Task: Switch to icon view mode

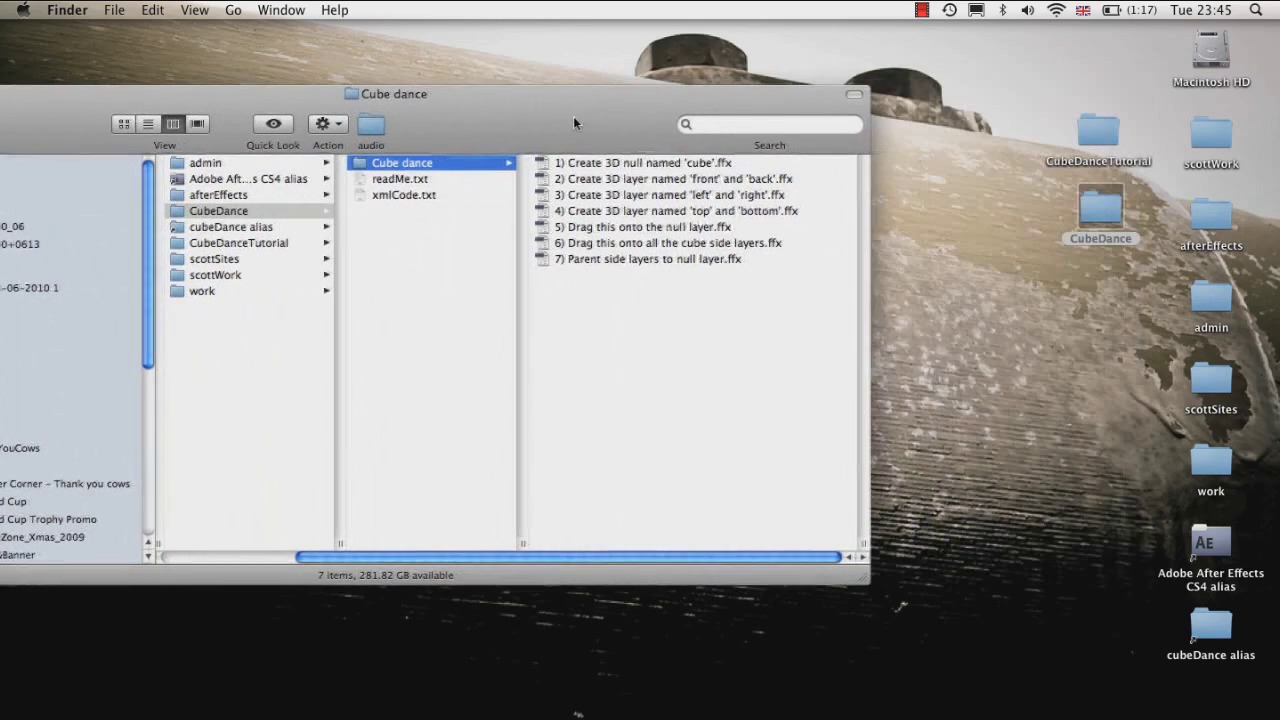Action: (124, 124)
